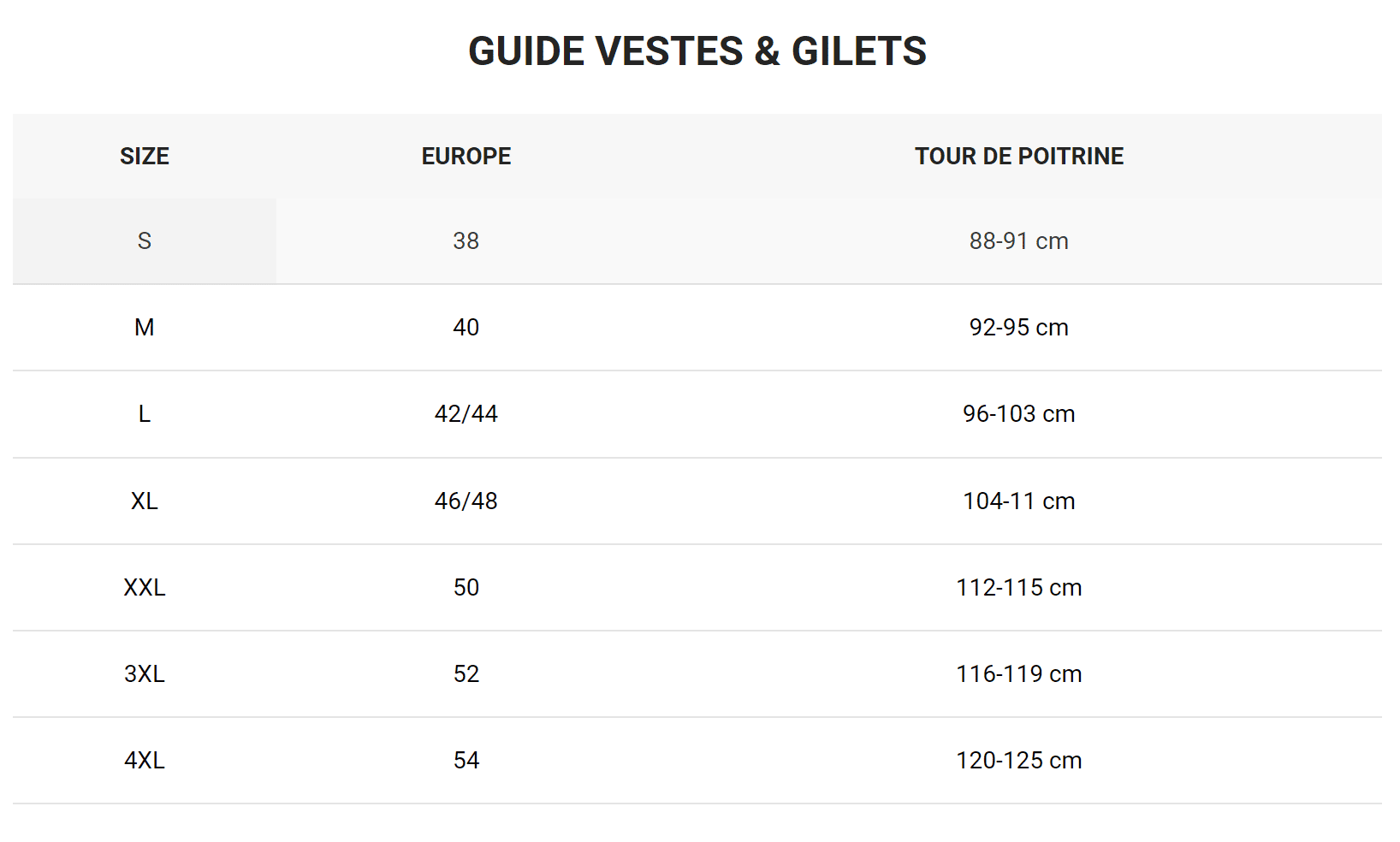1400x842 pixels.
Task: Click the 4XL size cell
Action: coord(145,761)
